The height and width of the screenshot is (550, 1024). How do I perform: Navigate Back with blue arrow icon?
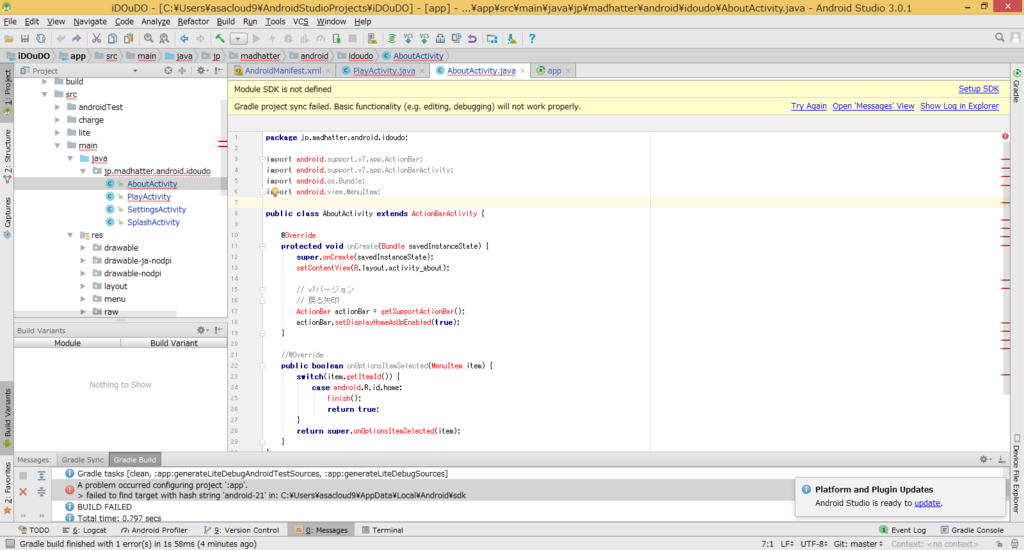pyautogui.click(x=184, y=39)
